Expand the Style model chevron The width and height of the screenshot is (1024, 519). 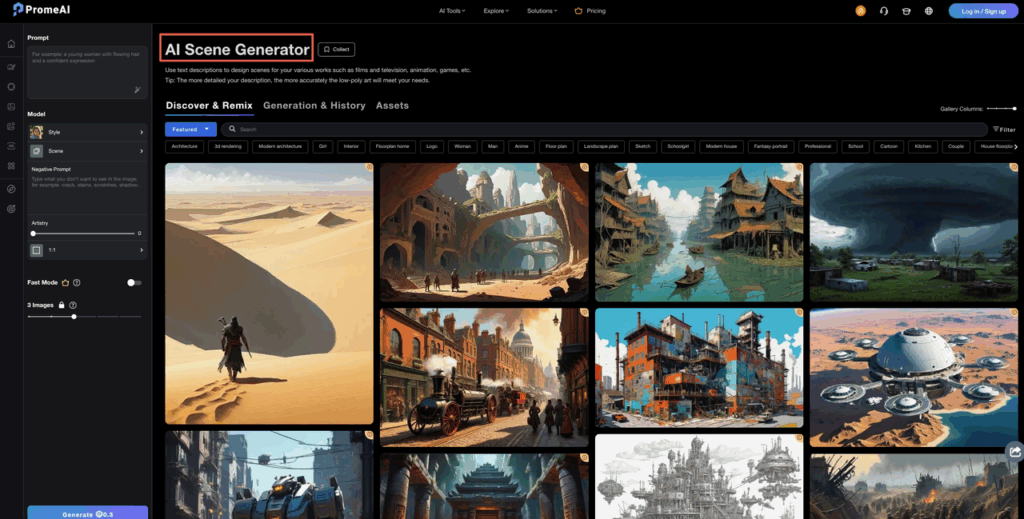tap(142, 132)
